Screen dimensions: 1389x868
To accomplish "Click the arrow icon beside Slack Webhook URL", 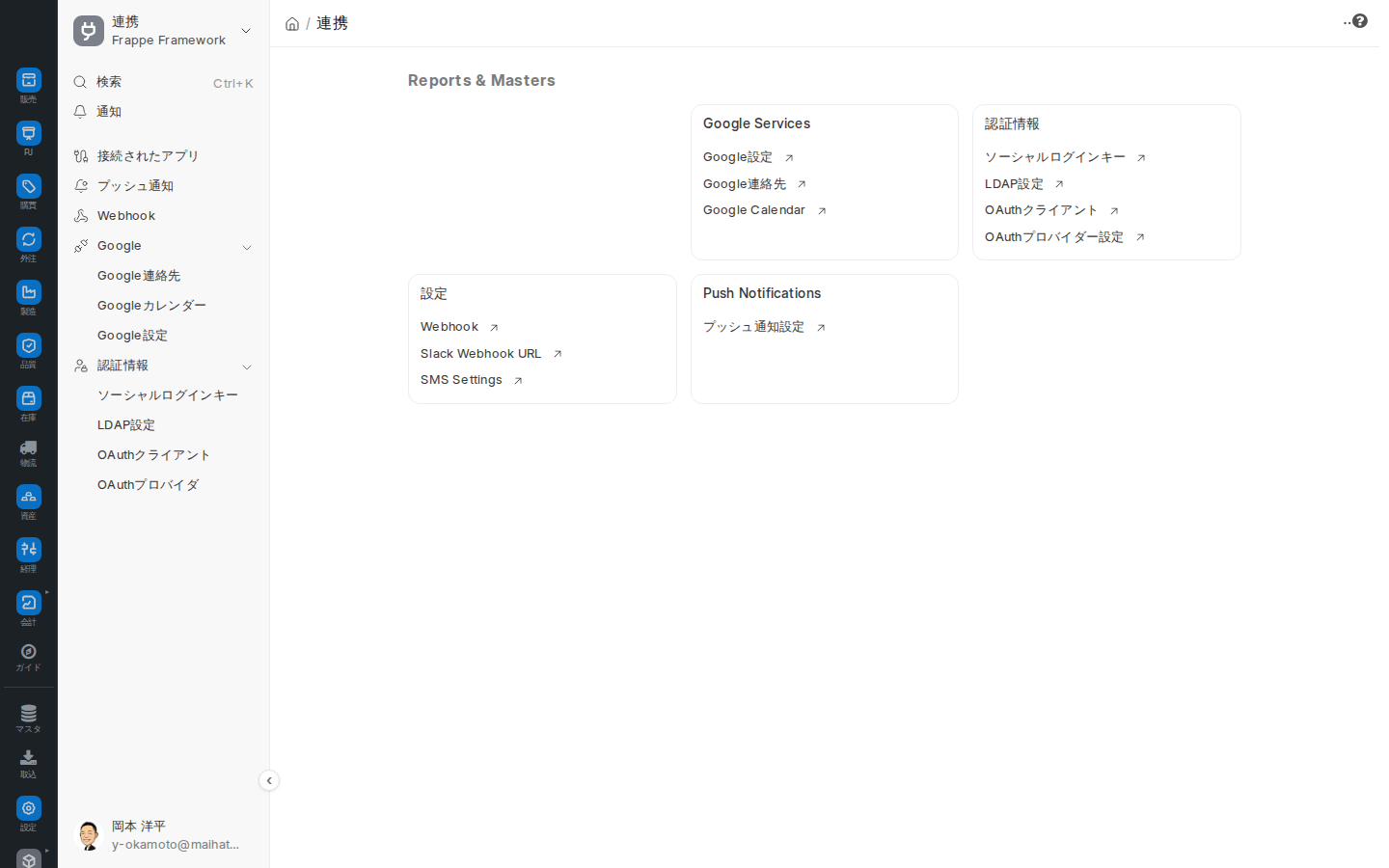I will [558, 354].
